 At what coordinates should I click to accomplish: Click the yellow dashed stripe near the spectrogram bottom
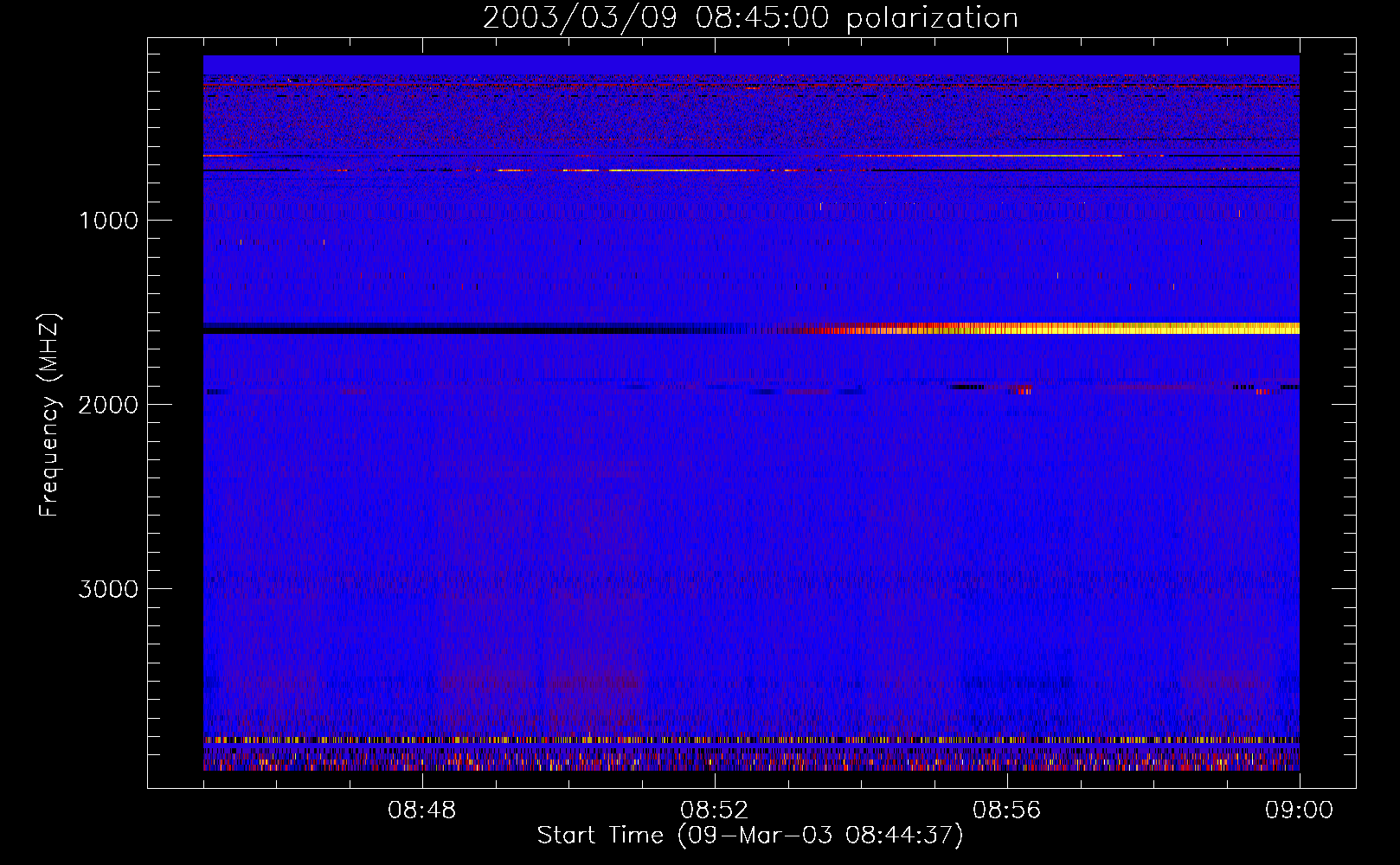tap(751, 740)
